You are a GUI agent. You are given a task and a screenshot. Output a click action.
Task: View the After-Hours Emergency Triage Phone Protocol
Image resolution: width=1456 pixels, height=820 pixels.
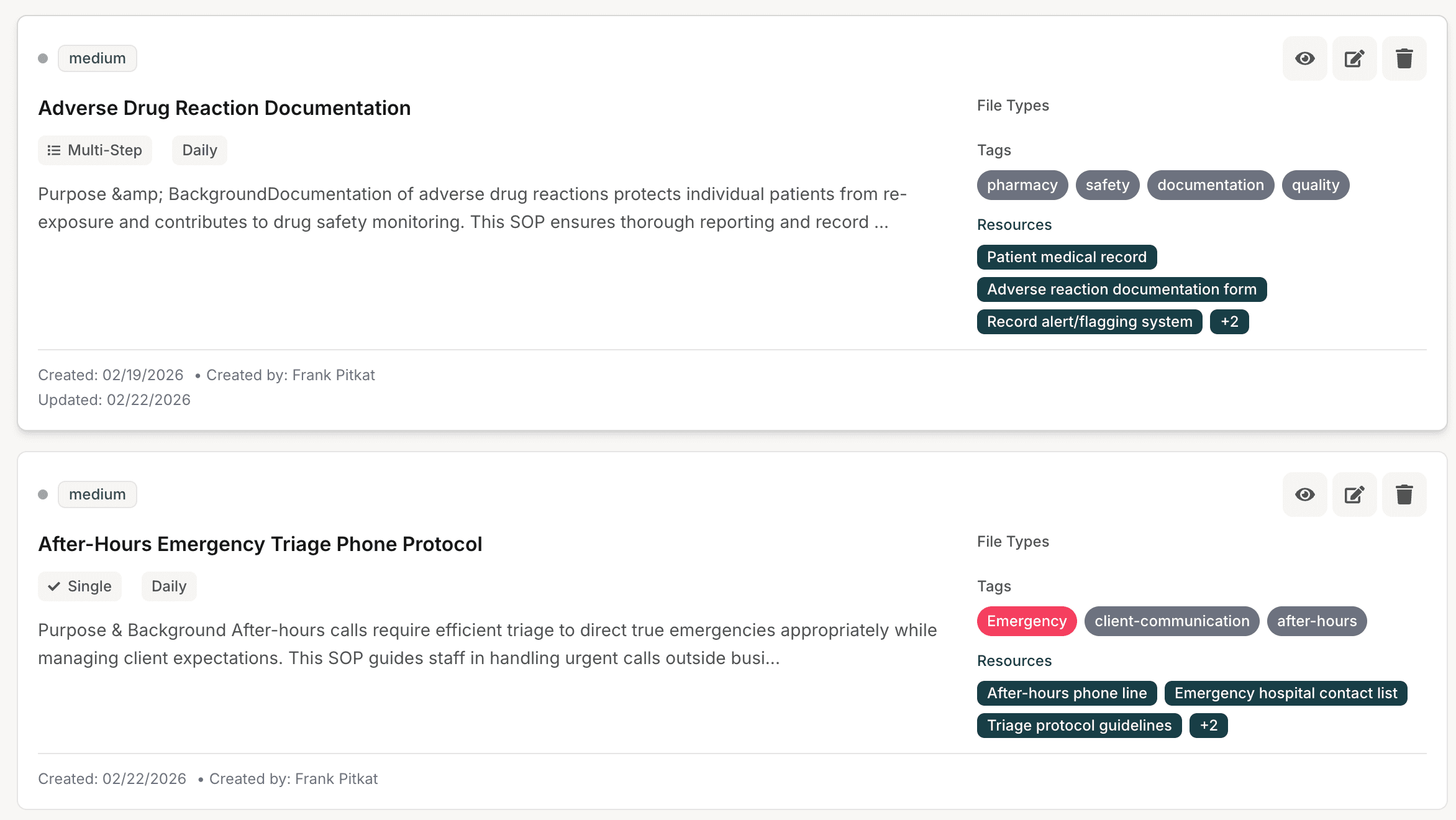(x=1304, y=494)
